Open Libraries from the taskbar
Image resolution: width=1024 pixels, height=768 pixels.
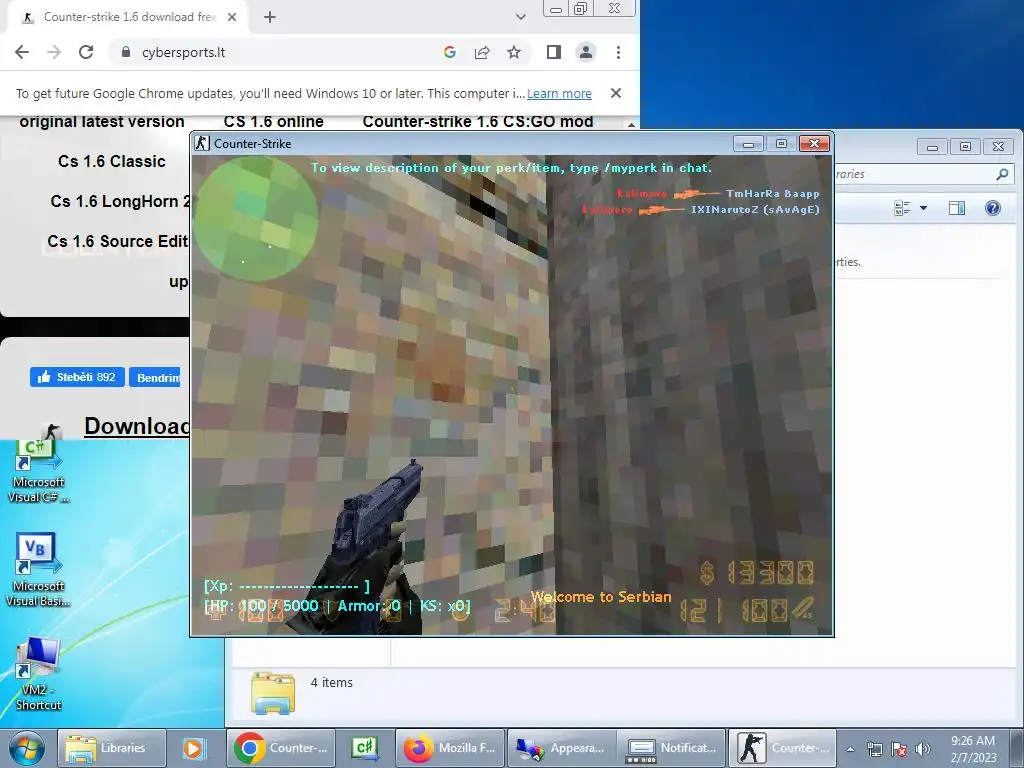pos(111,748)
